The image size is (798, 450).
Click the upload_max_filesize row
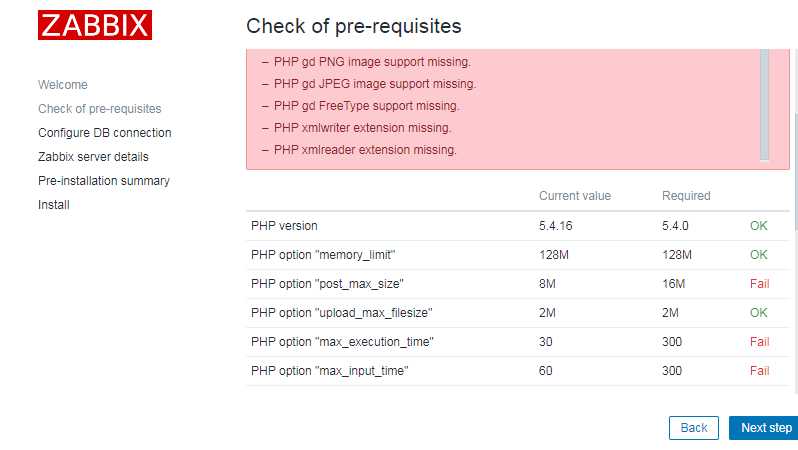(518, 313)
